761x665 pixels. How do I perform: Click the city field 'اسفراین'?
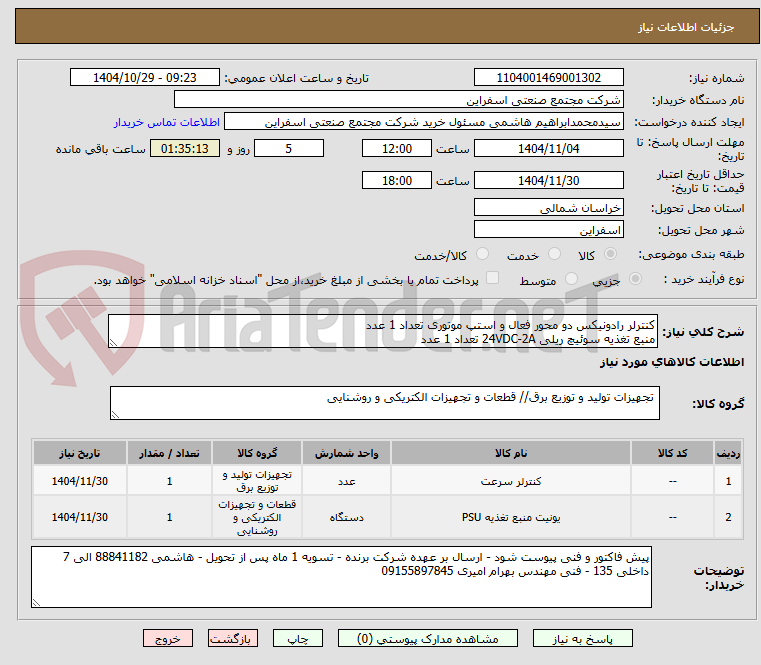coord(548,229)
